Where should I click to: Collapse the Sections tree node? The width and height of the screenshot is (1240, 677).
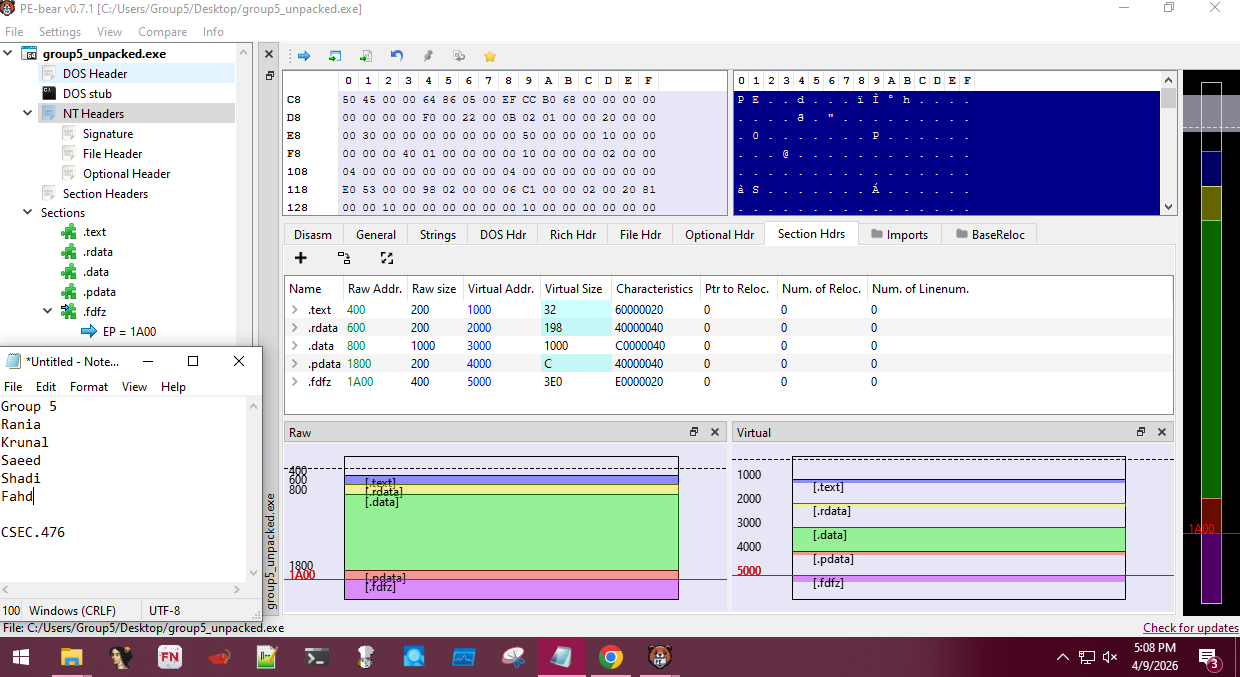pyautogui.click(x=29, y=213)
